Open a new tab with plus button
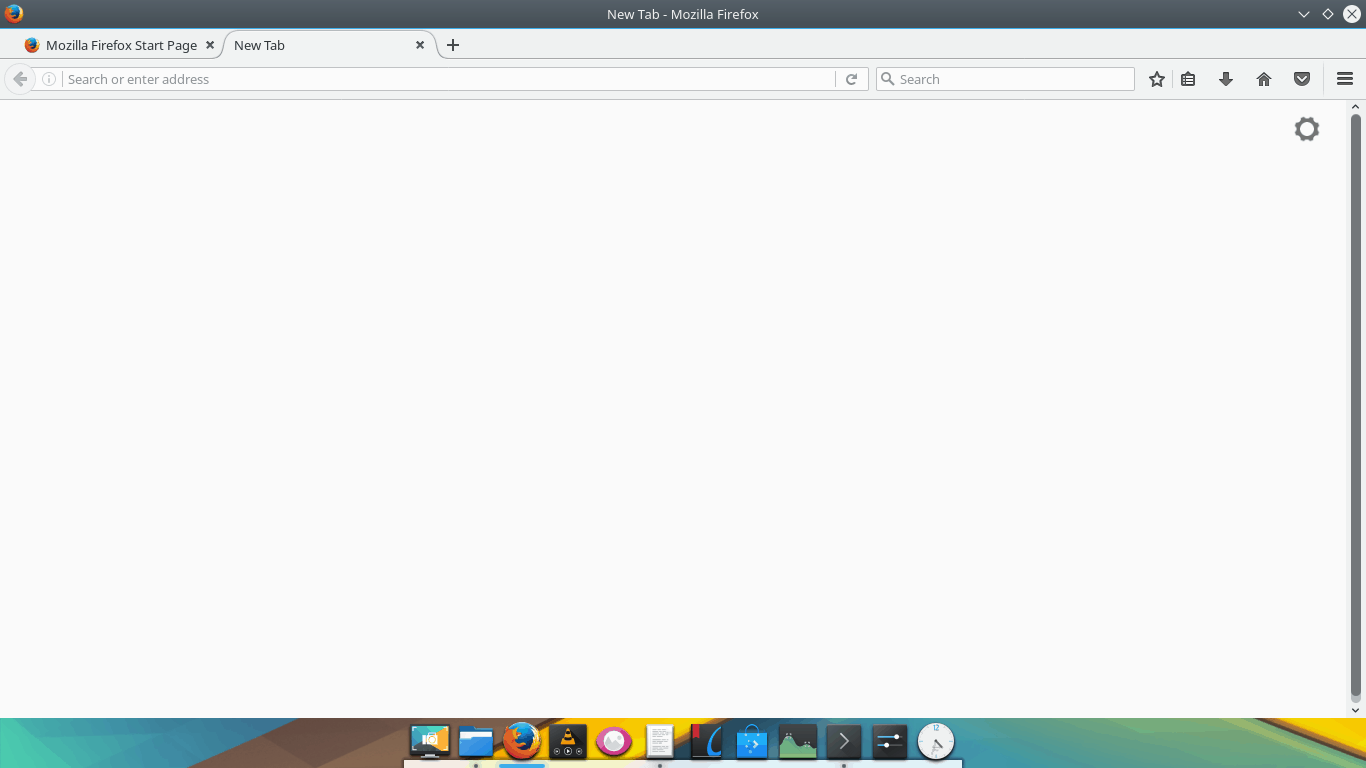 pyautogui.click(x=453, y=45)
